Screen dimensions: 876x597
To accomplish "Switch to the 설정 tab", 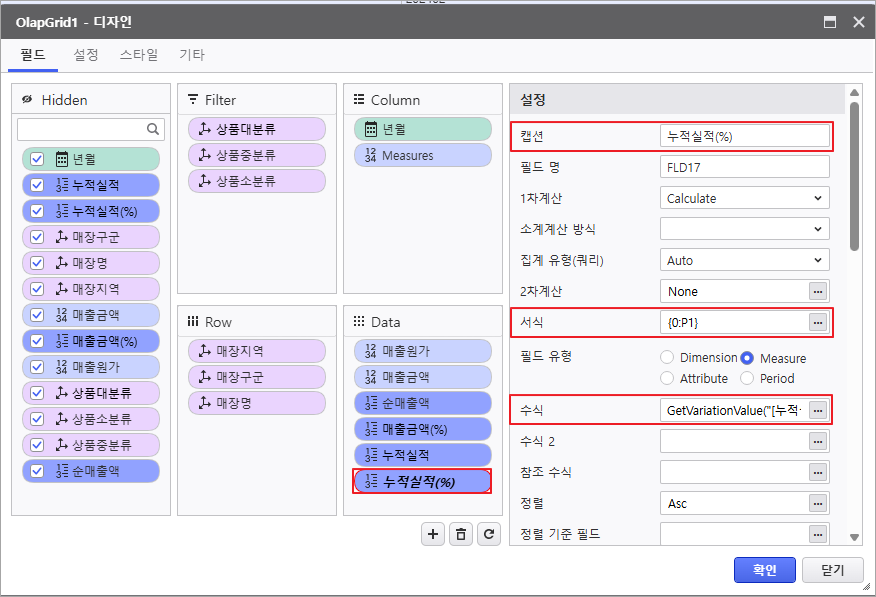I will [86, 55].
